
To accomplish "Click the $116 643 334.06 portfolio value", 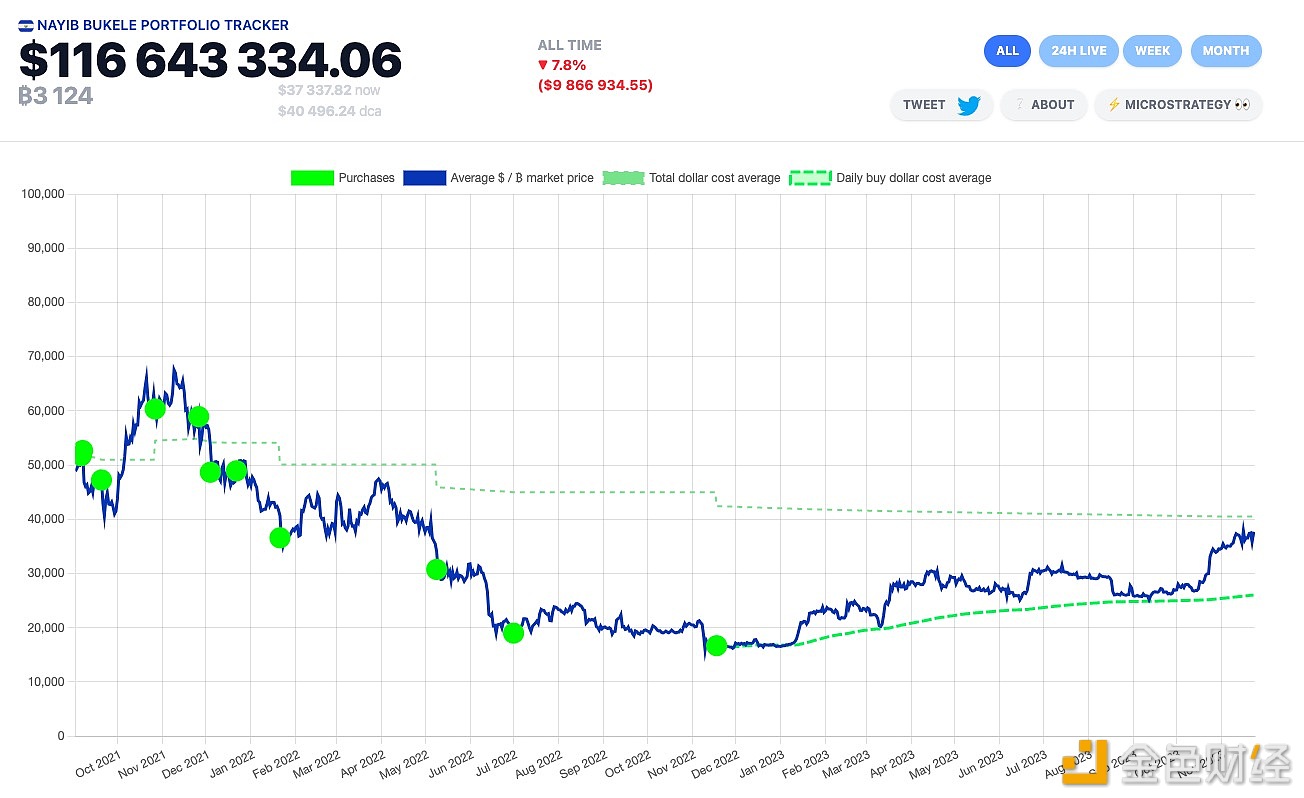I will pyautogui.click(x=210, y=60).
